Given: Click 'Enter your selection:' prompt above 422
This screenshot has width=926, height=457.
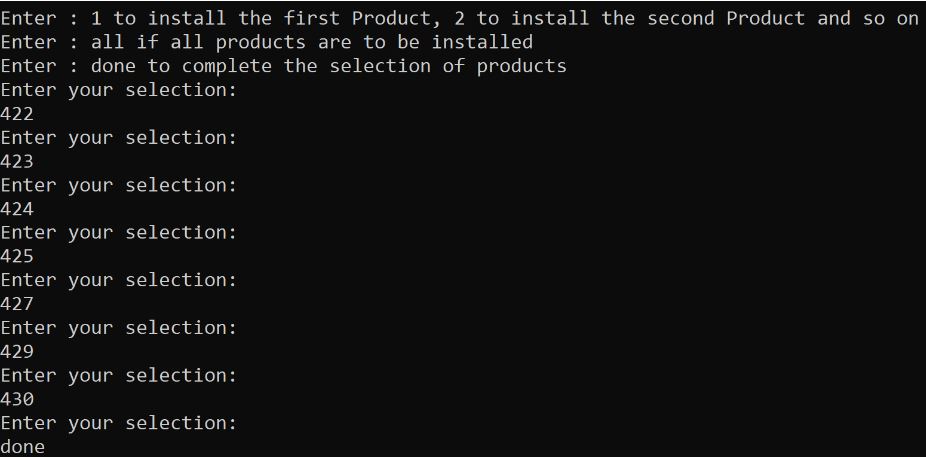Looking at the screenshot, I should pyautogui.click(x=119, y=90).
